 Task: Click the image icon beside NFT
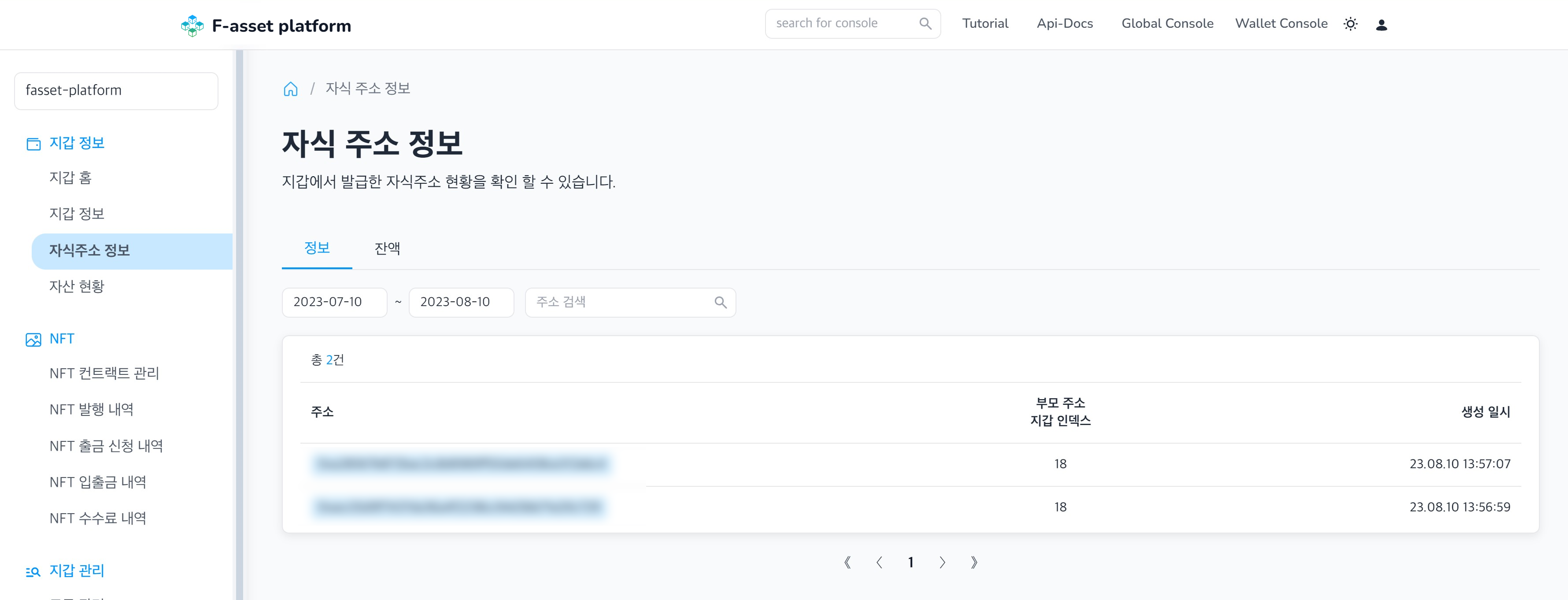pyautogui.click(x=33, y=340)
